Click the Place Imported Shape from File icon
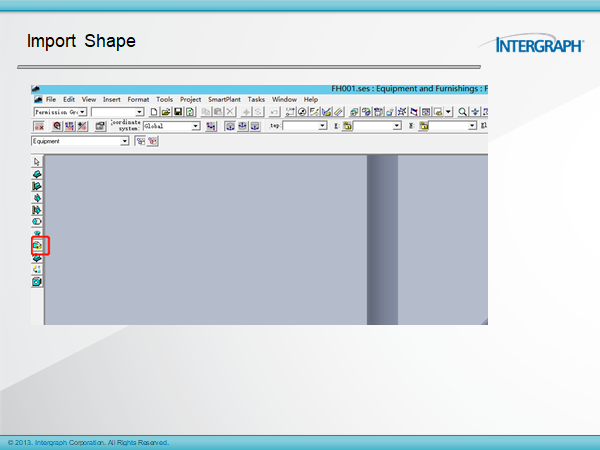The height and width of the screenshot is (450, 600). tap(37, 246)
